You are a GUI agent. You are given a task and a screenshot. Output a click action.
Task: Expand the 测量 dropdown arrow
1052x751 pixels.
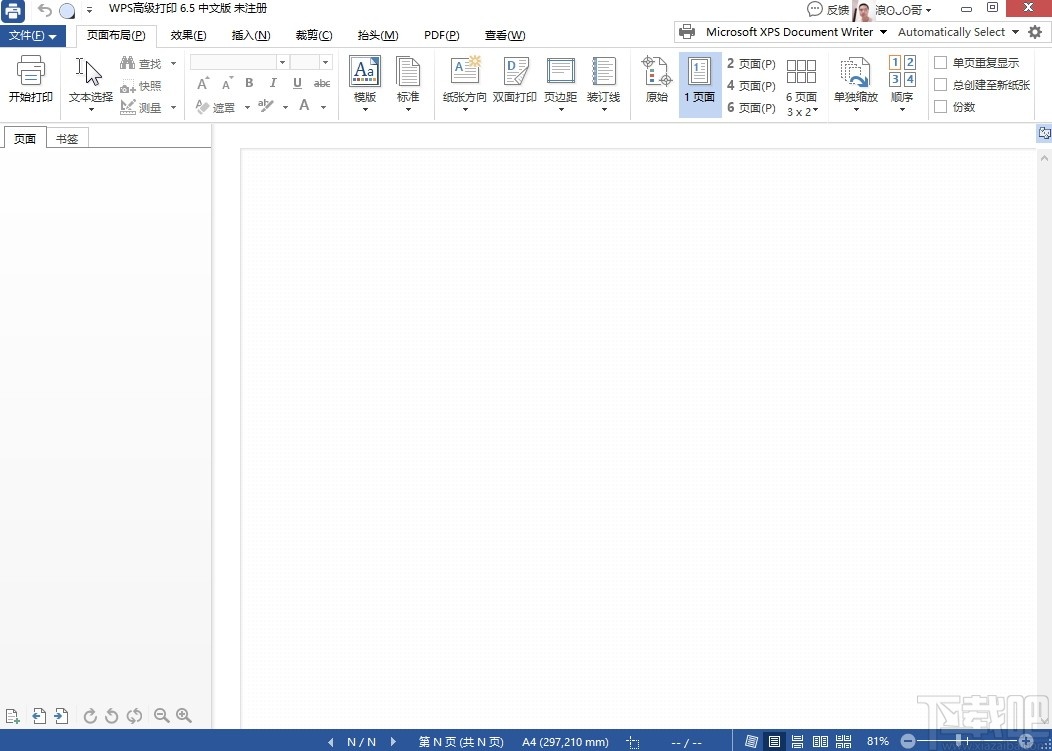coord(173,107)
